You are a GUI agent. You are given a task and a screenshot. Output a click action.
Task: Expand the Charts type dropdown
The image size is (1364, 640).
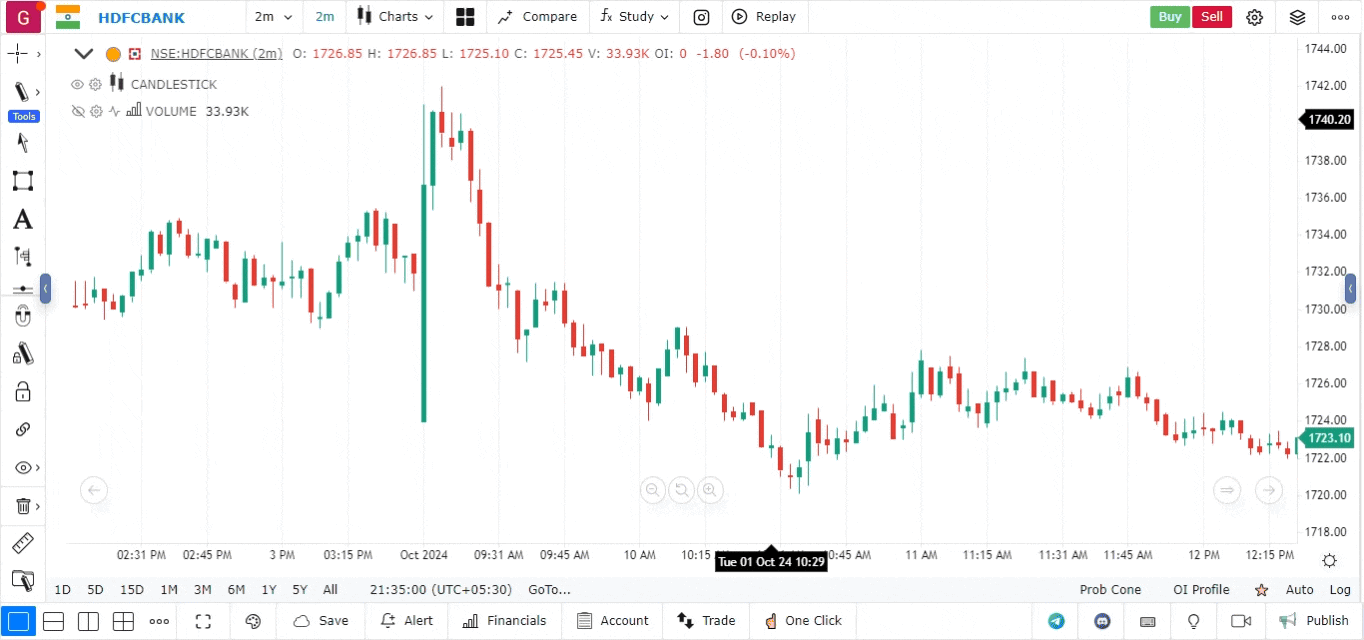pyautogui.click(x=396, y=17)
